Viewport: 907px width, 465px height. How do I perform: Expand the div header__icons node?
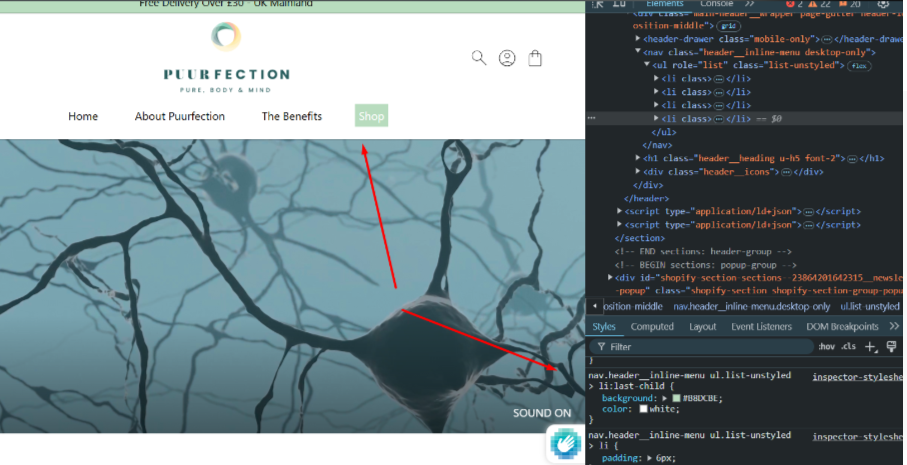[x=638, y=171]
